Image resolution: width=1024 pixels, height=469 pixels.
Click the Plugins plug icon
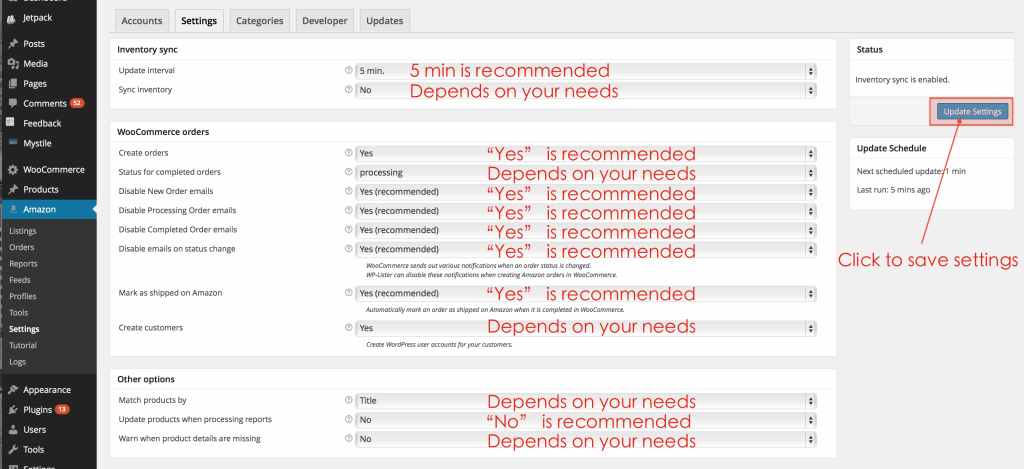click(x=12, y=410)
